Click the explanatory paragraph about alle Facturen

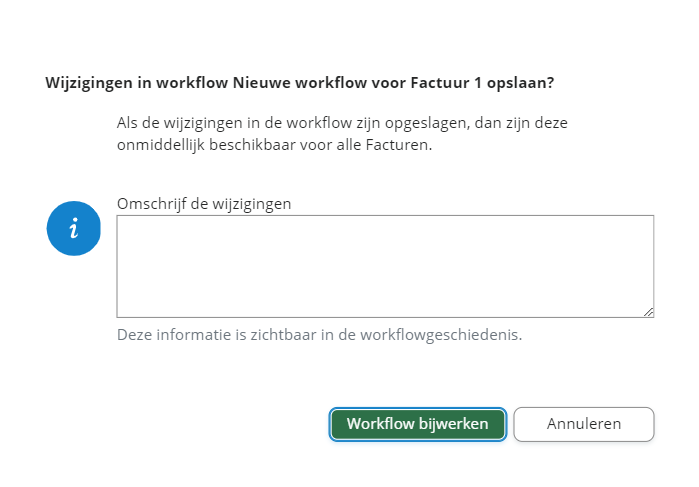[x=343, y=134]
